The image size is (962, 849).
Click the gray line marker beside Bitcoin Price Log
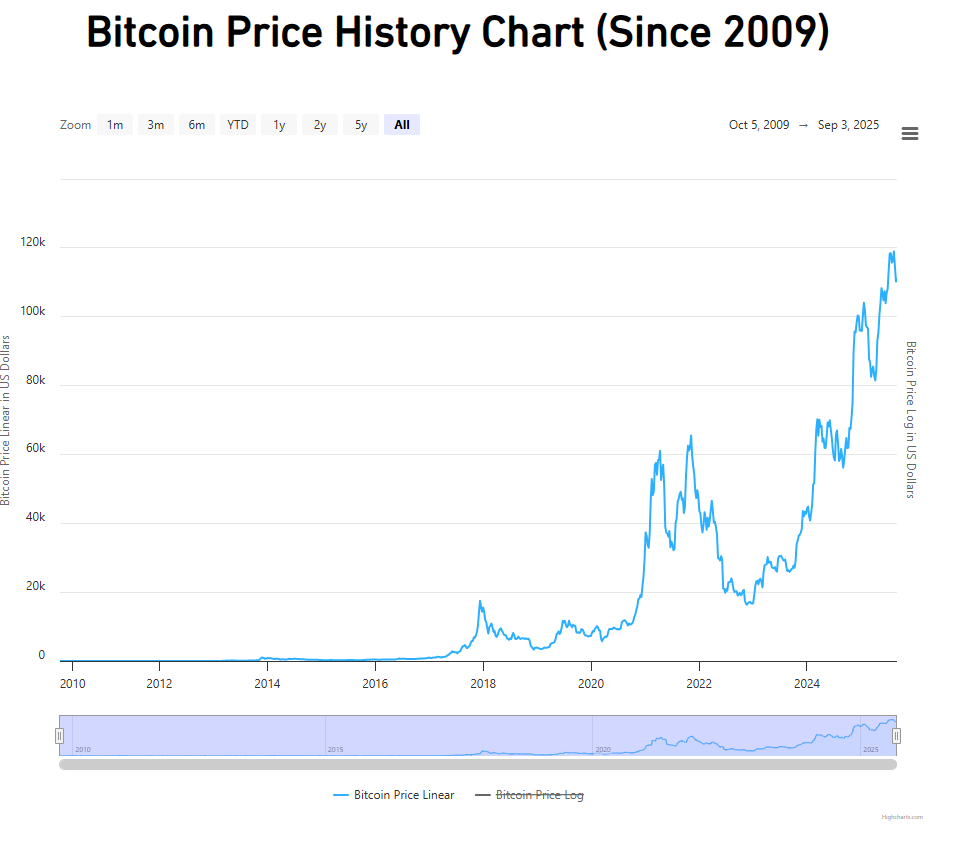(x=481, y=795)
